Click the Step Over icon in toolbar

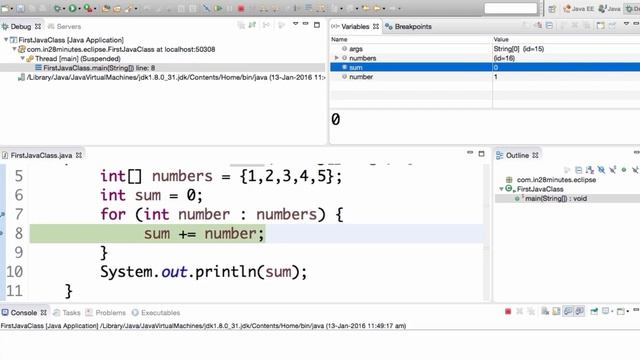pyautogui.click(x=276, y=9)
